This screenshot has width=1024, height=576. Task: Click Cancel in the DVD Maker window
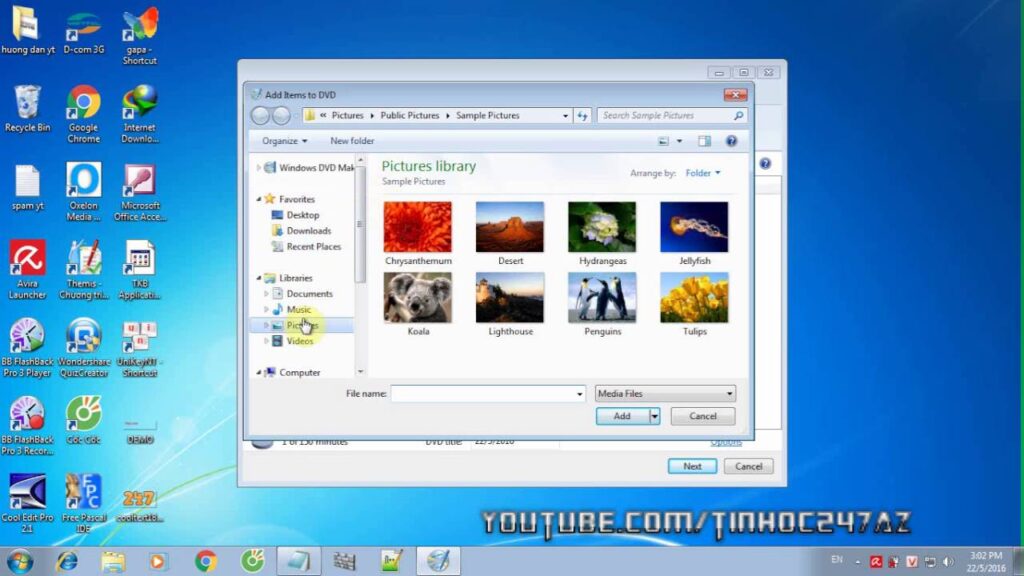tap(748, 466)
